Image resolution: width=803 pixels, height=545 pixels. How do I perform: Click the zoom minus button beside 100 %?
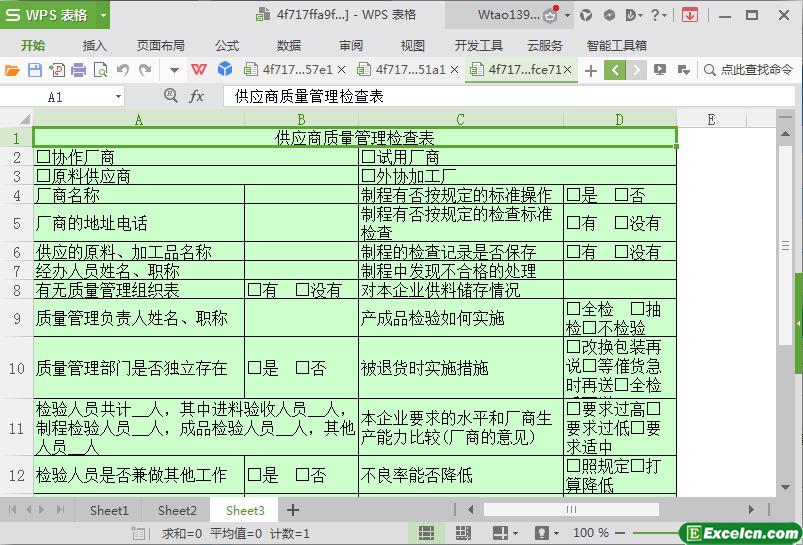620,533
